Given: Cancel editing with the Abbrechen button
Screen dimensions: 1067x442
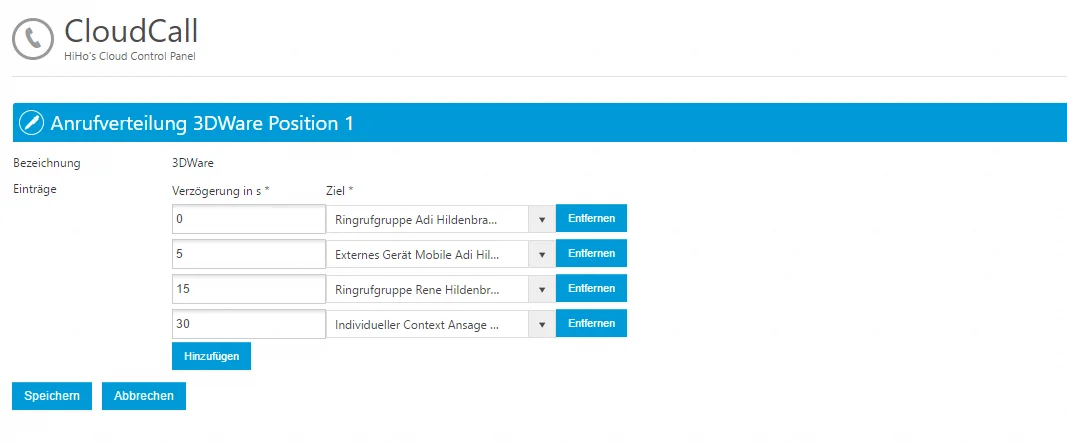Looking at the screenshot, I should 144,396.
